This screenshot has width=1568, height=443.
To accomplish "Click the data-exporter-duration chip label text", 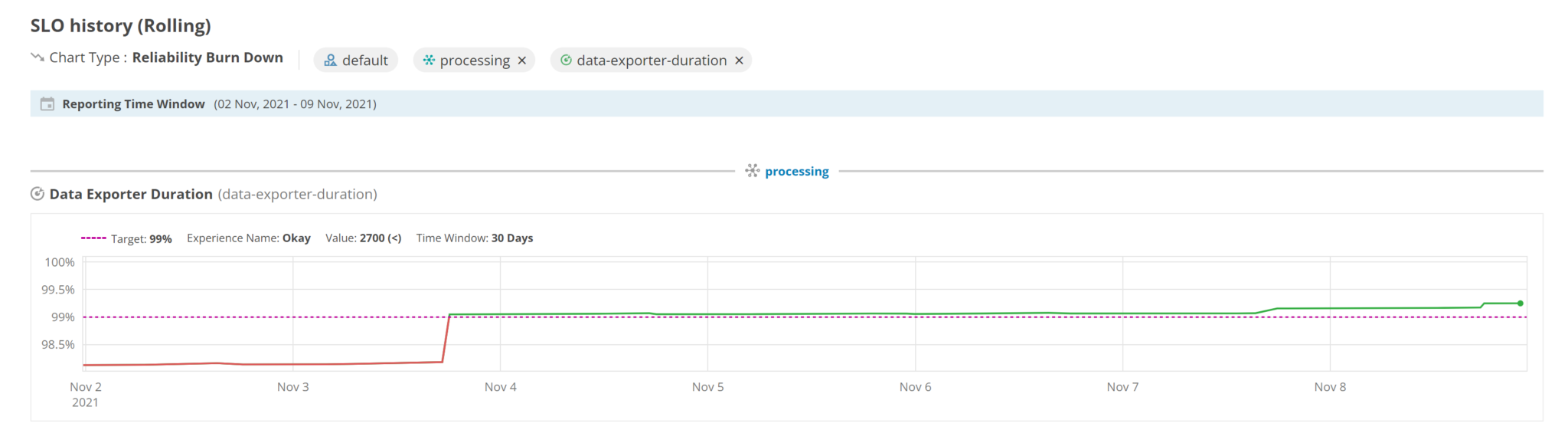I will coord(652,61).
